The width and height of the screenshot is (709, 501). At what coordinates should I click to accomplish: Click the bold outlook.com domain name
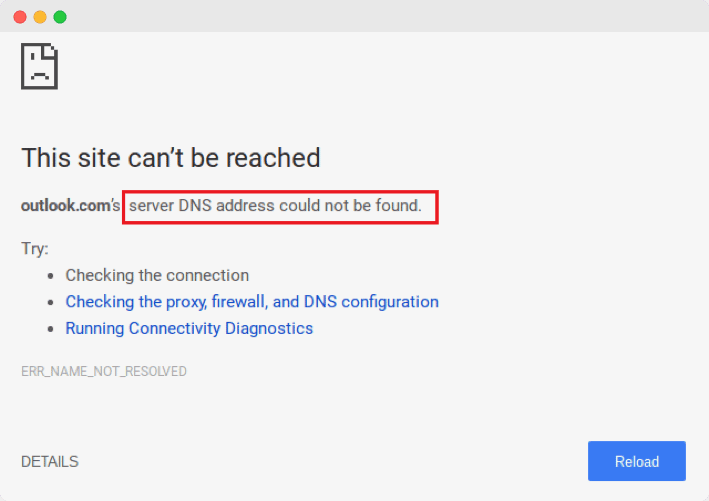(65, 207)
